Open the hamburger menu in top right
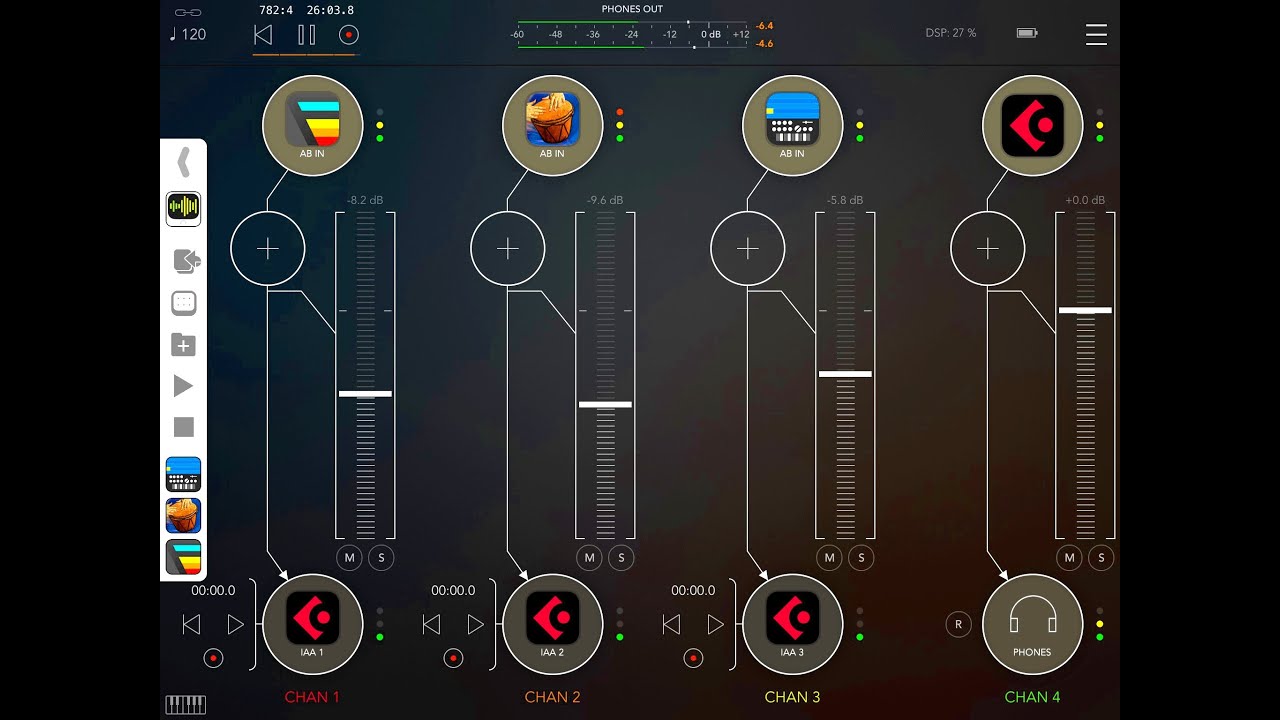1280x720 pixels. click(1096, 34)
